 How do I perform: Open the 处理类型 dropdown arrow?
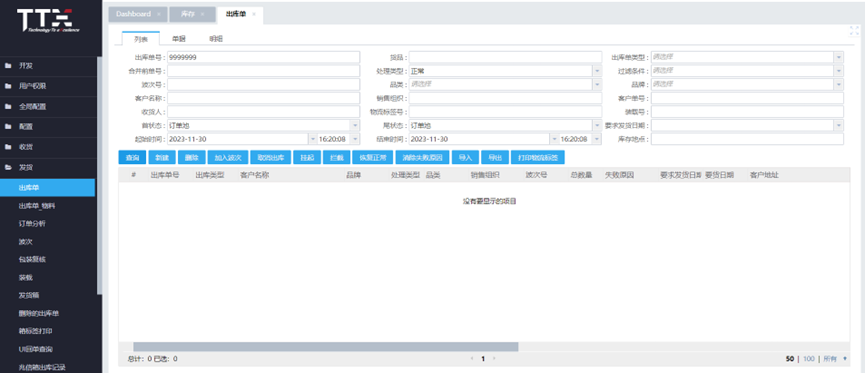tap(597, 71)
